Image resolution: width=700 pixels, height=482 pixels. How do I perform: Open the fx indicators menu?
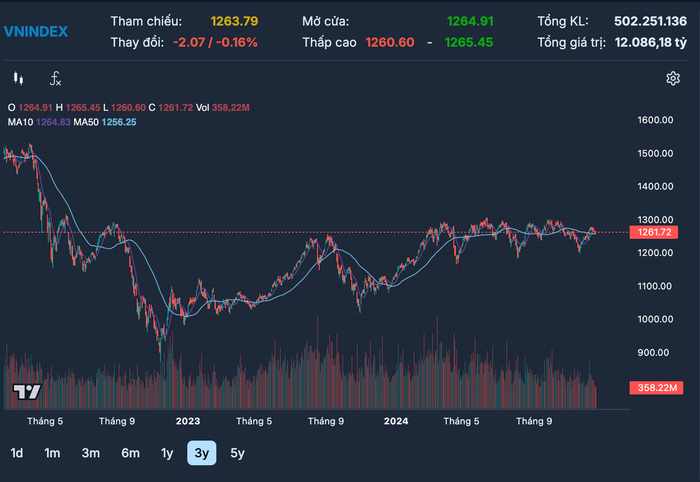coord(55,79)
